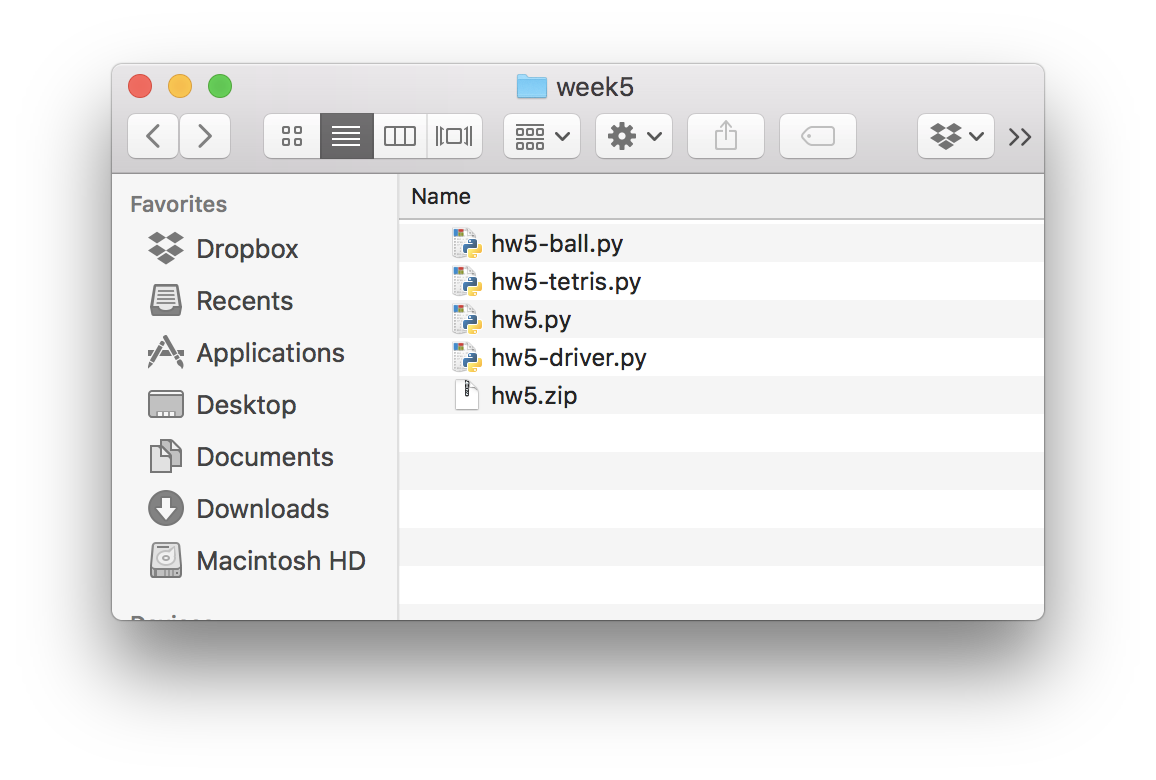Viewport: 1156px width, 780px height.
Task: Click the week5 window title text
Action: [595, 87]
